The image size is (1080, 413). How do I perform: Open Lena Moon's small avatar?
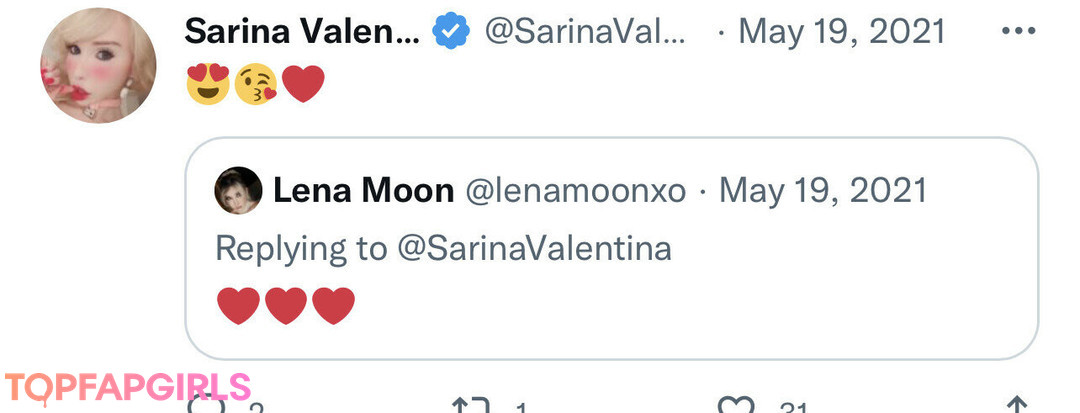point(238,190)
